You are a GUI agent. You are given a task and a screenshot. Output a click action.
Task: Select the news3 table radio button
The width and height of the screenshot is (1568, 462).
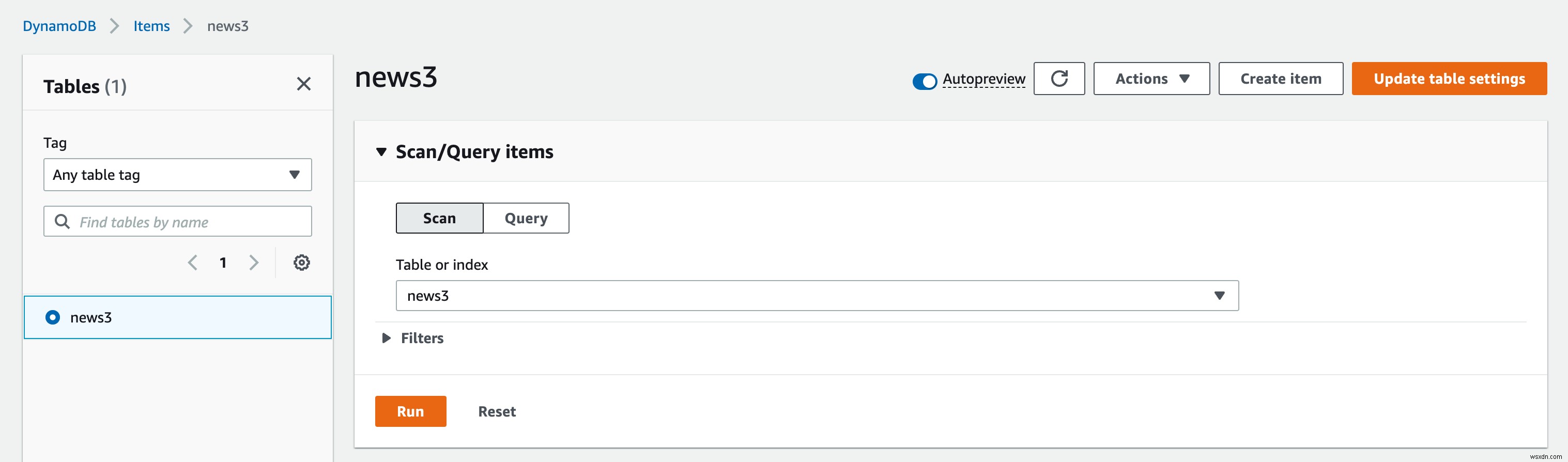point(53,317)
